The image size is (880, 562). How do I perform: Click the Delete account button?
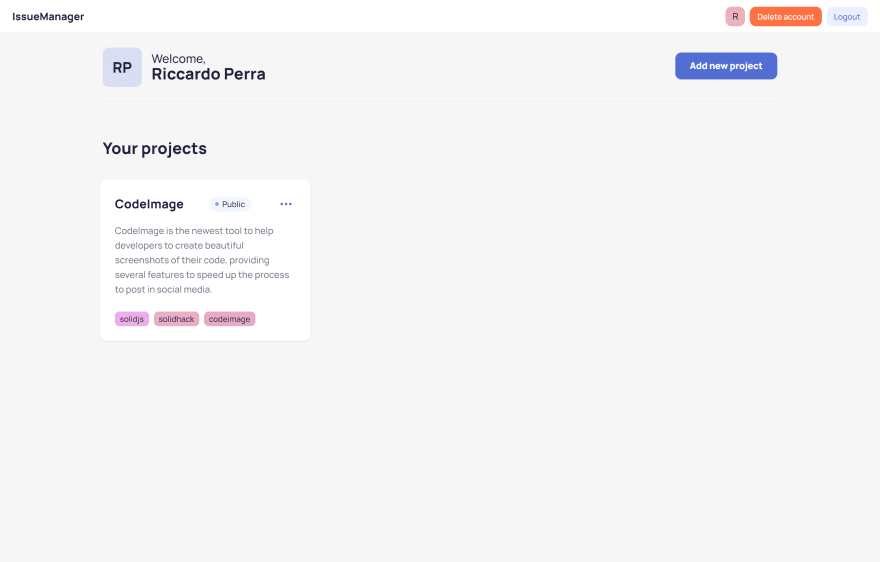785,17
